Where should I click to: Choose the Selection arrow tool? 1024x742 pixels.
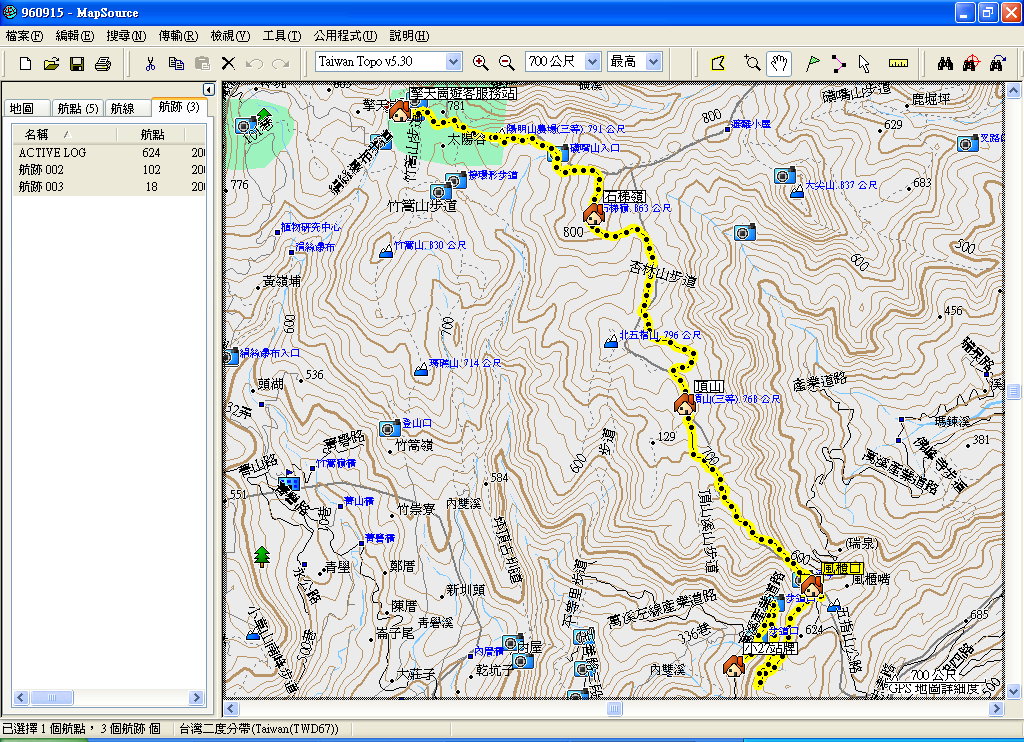(865, 63)
